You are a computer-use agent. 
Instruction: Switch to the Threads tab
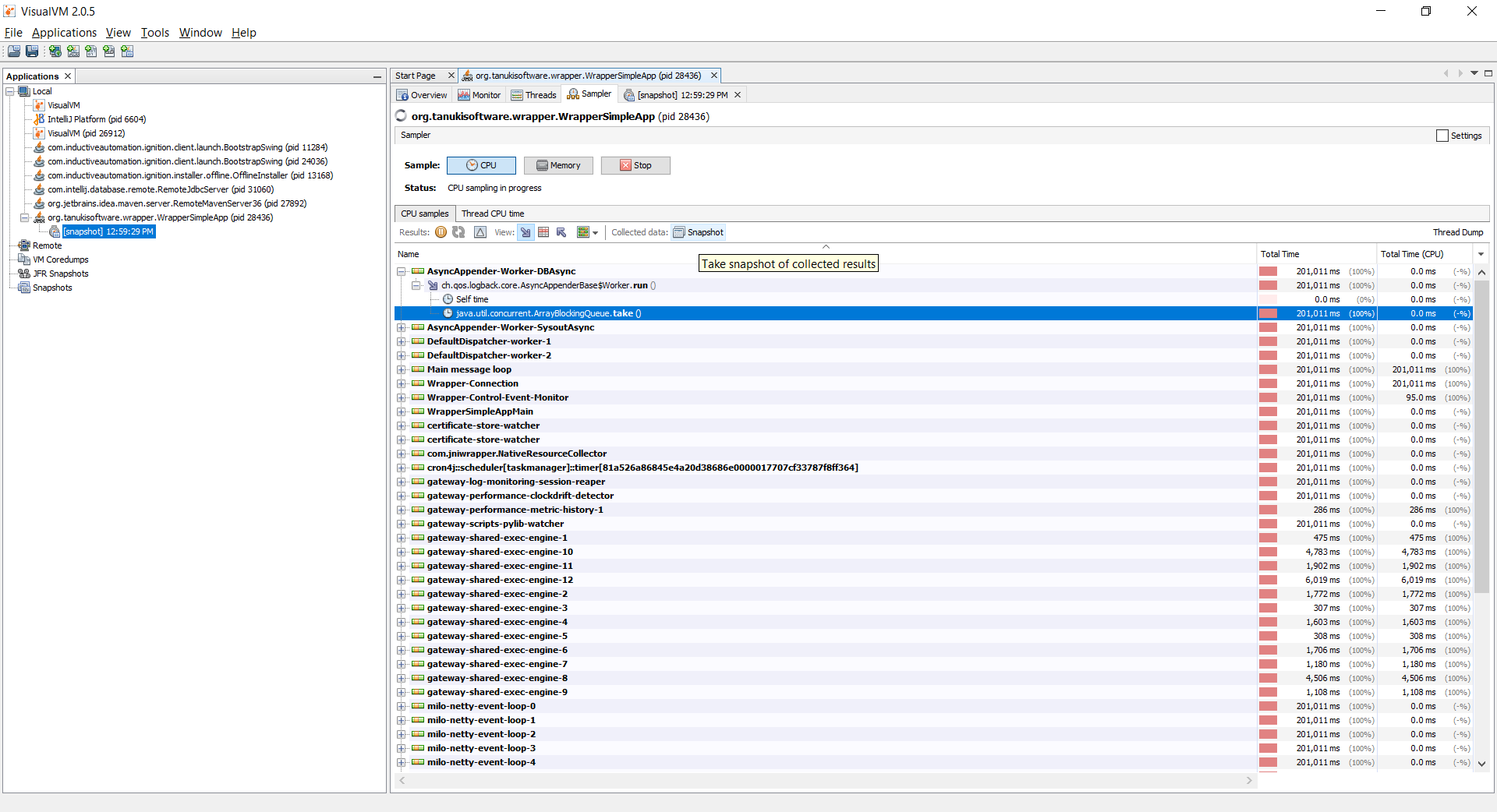(534, 95)
